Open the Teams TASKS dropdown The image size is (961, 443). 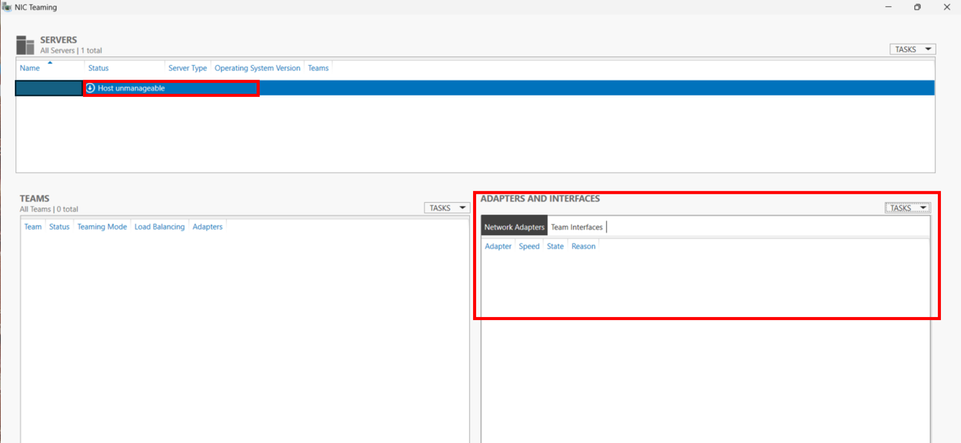447,208
